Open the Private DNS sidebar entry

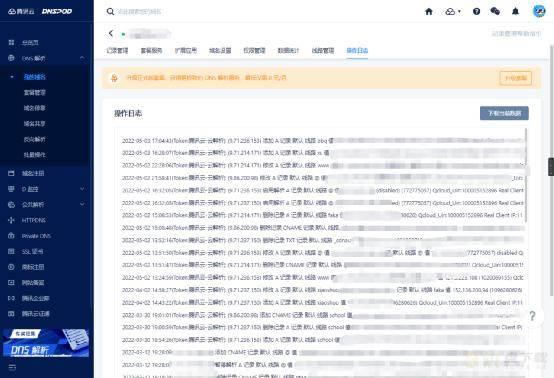click(36, 236)
